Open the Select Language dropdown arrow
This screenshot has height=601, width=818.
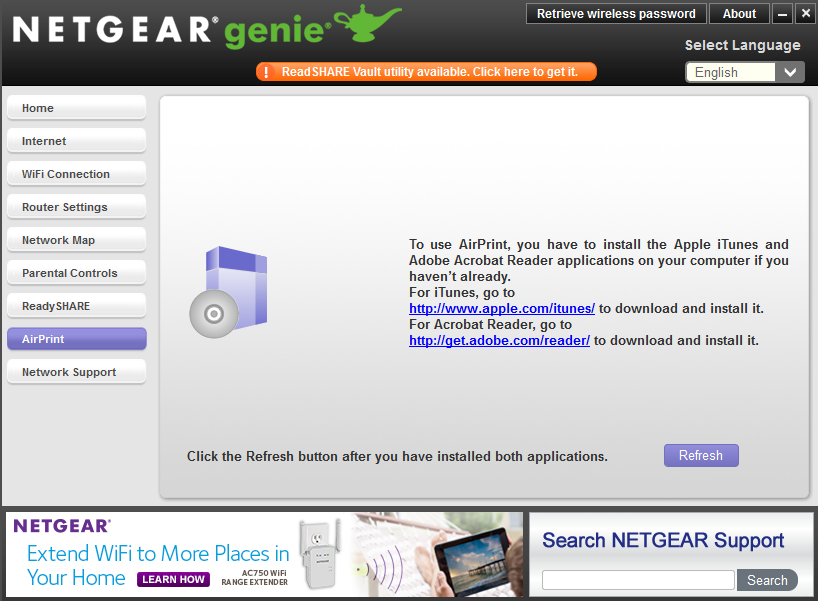tap(790, 73)
